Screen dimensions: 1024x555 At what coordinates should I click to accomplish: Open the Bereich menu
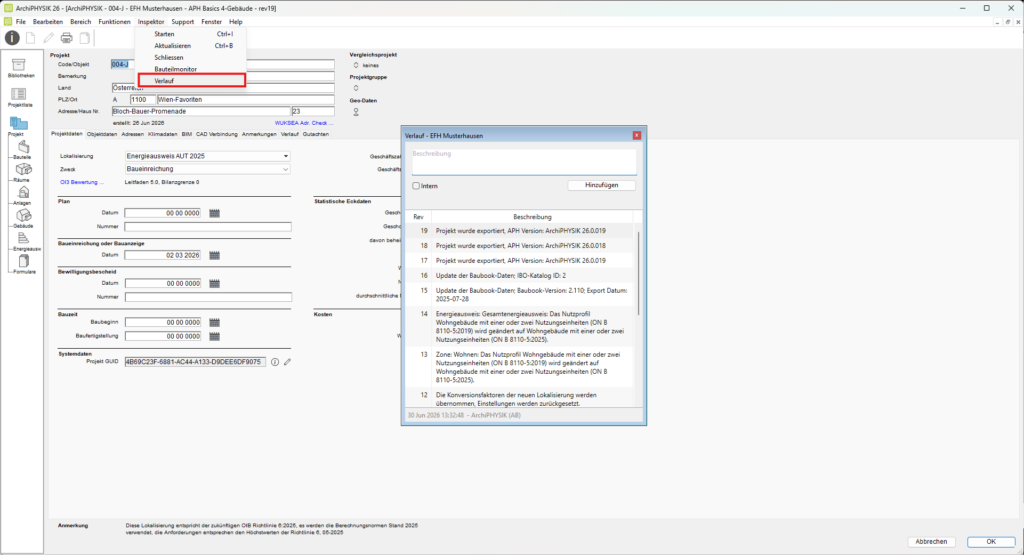81,22
